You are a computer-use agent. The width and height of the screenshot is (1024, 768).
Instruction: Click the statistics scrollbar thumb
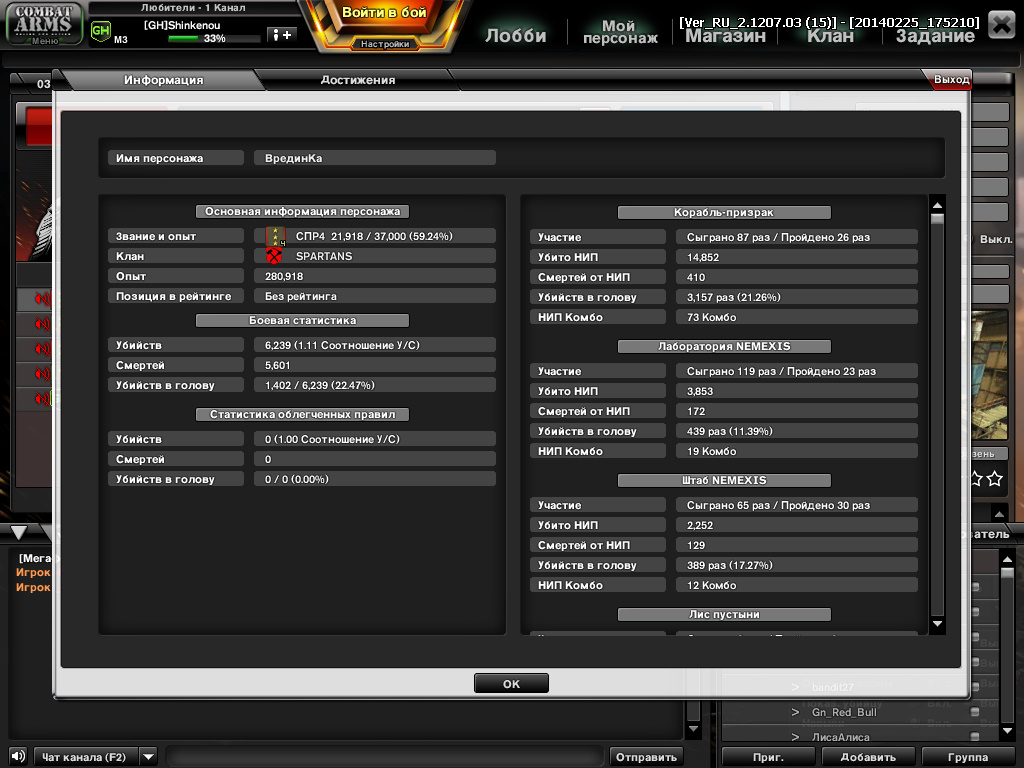(x=937, y=219)
